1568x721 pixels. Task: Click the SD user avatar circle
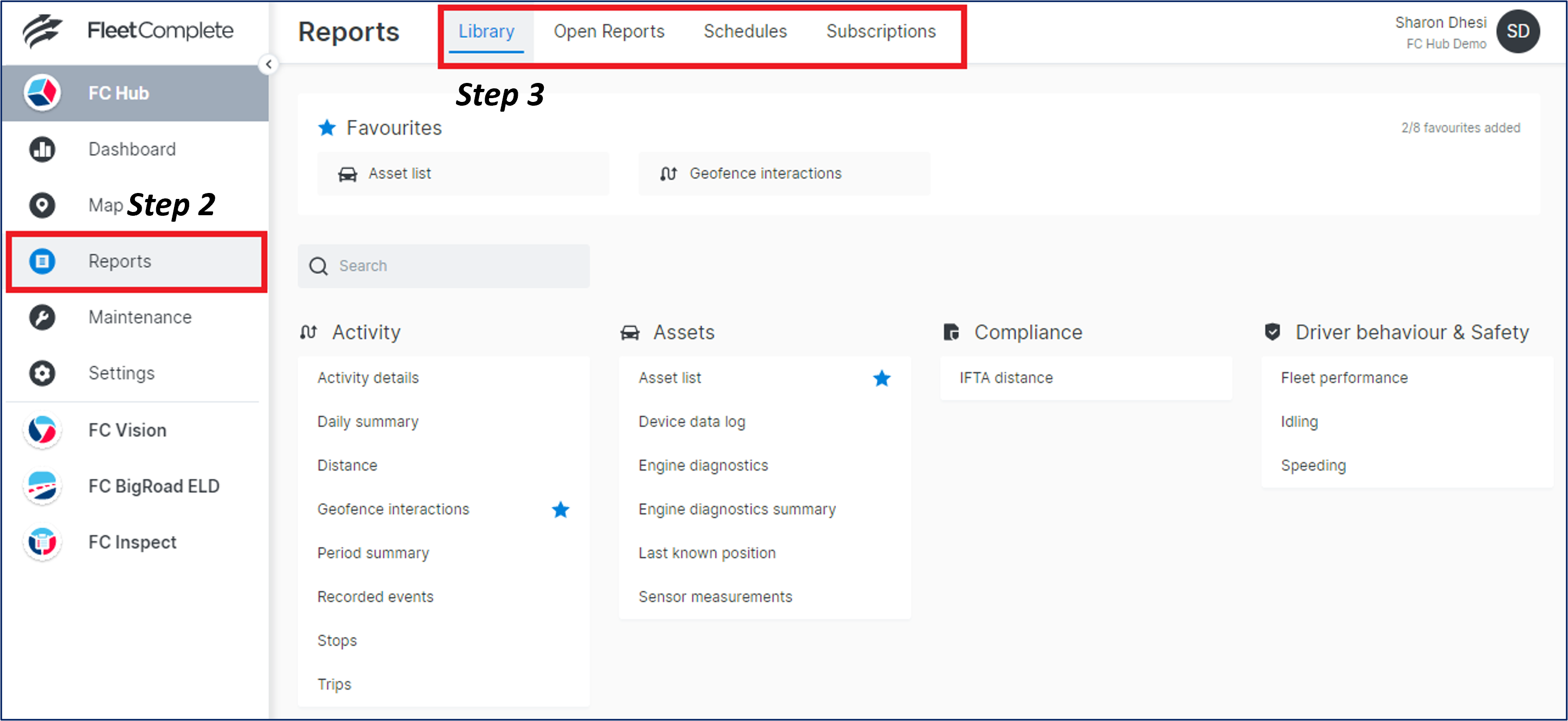click(1518, 31)
